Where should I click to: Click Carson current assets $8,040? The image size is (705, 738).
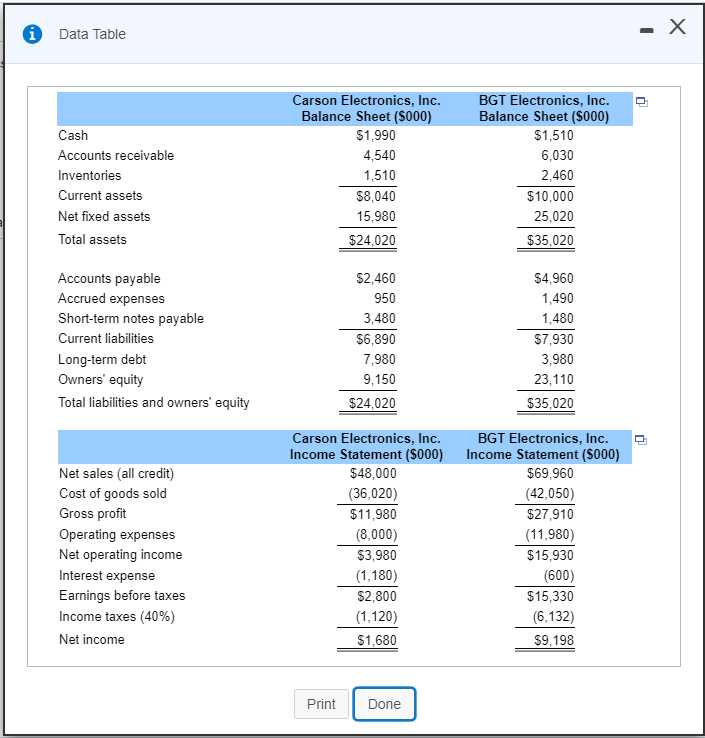coord(376,196)
